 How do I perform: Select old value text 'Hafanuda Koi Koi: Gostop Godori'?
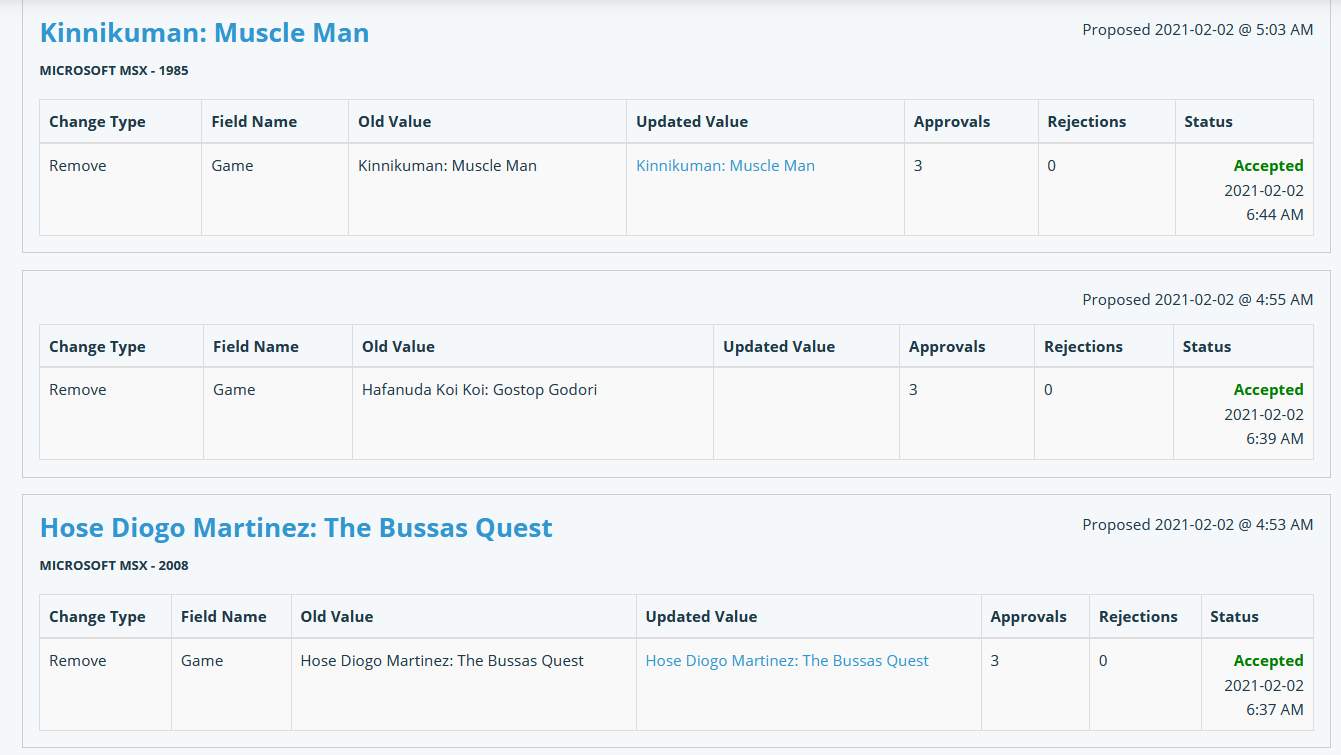479,390
